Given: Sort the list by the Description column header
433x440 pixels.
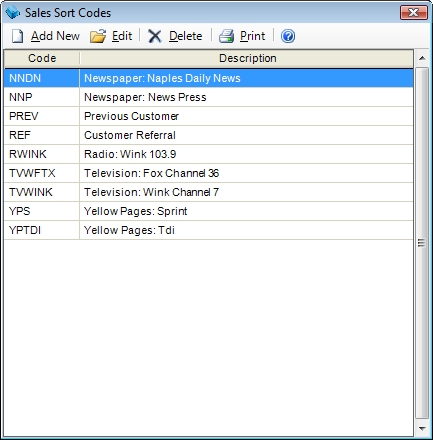Looking at the screenshot, I should tap(247, 58).
